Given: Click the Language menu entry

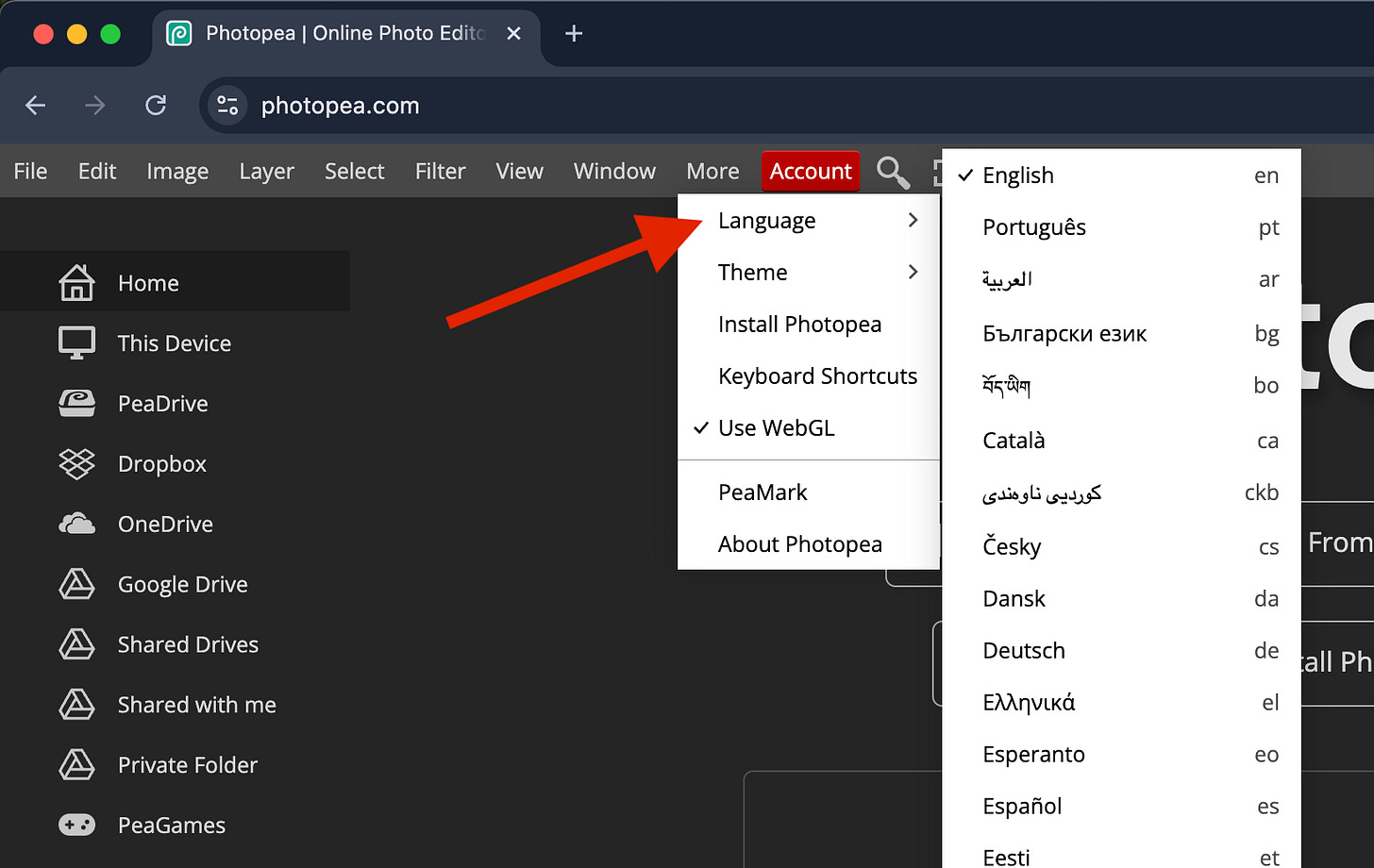Looking at the screenshot, I should tap(809, 220).
